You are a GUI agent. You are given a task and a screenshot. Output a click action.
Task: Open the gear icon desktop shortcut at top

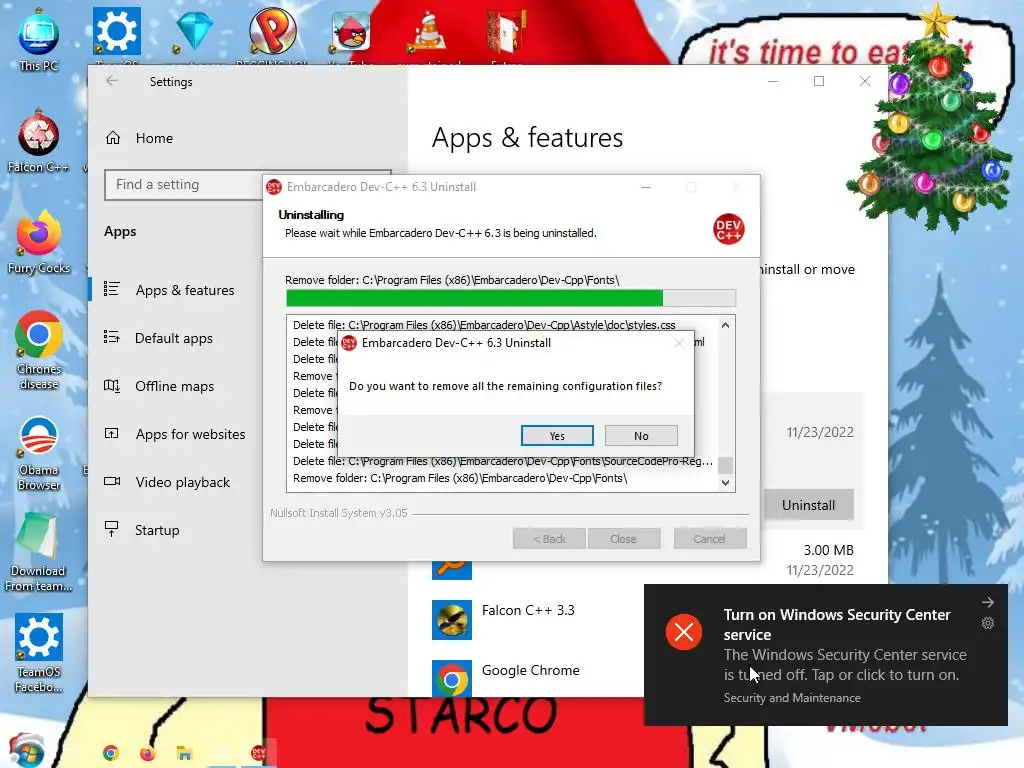click(x=117, y=31)
